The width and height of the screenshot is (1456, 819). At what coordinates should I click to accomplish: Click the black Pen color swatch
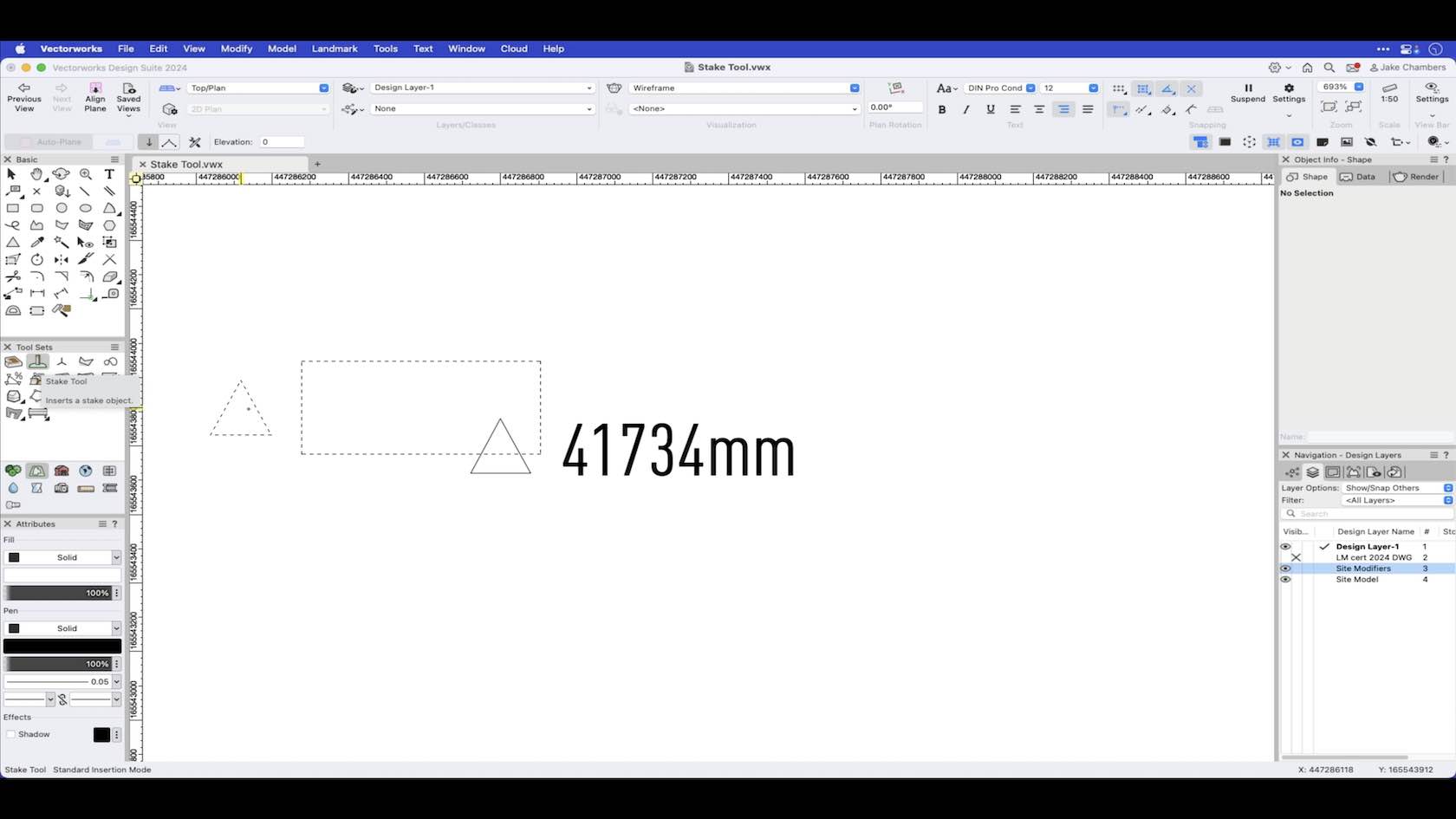(x=62, y=646)
